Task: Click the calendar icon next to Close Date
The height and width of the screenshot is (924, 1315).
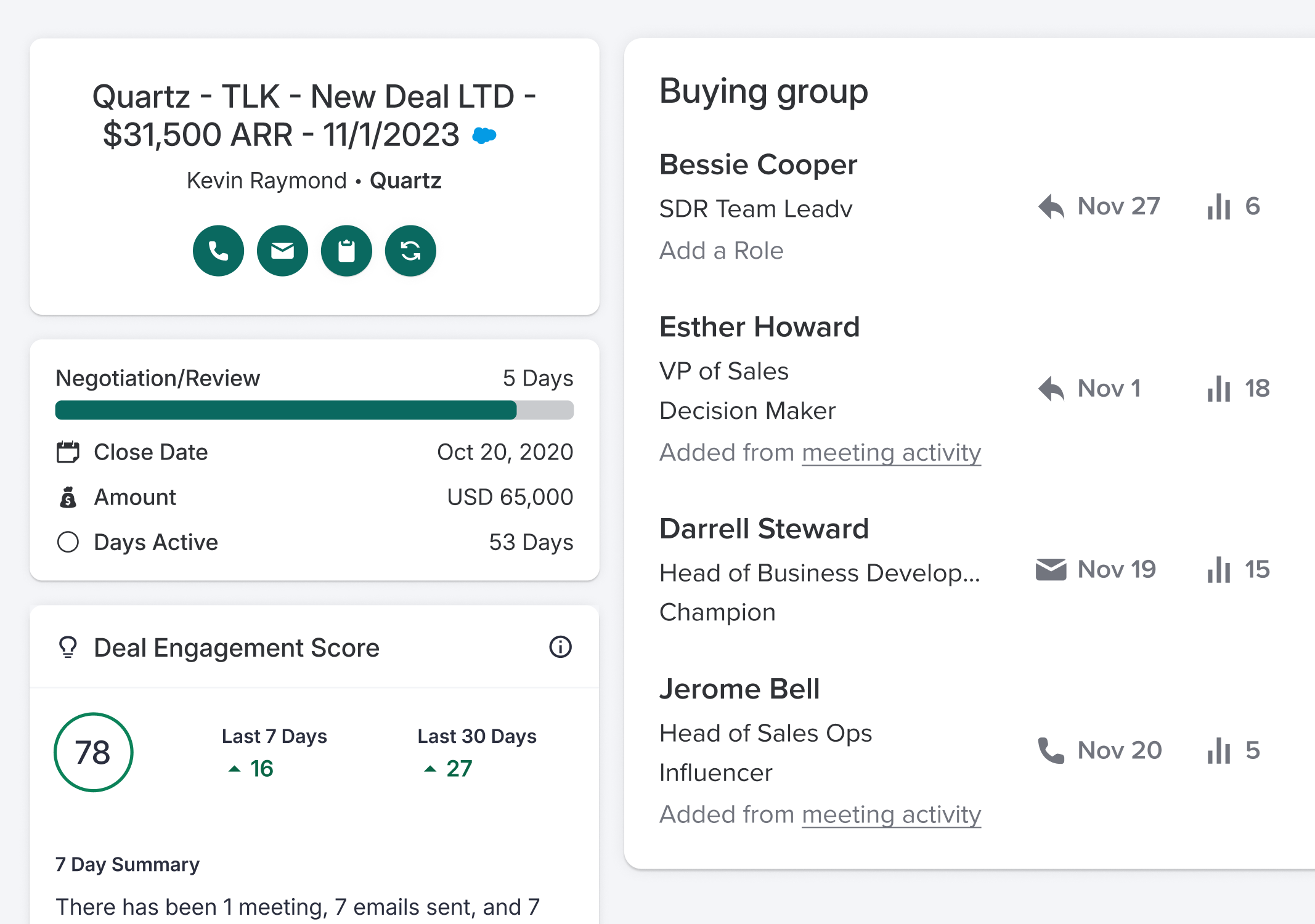Action: click(68, 452)
